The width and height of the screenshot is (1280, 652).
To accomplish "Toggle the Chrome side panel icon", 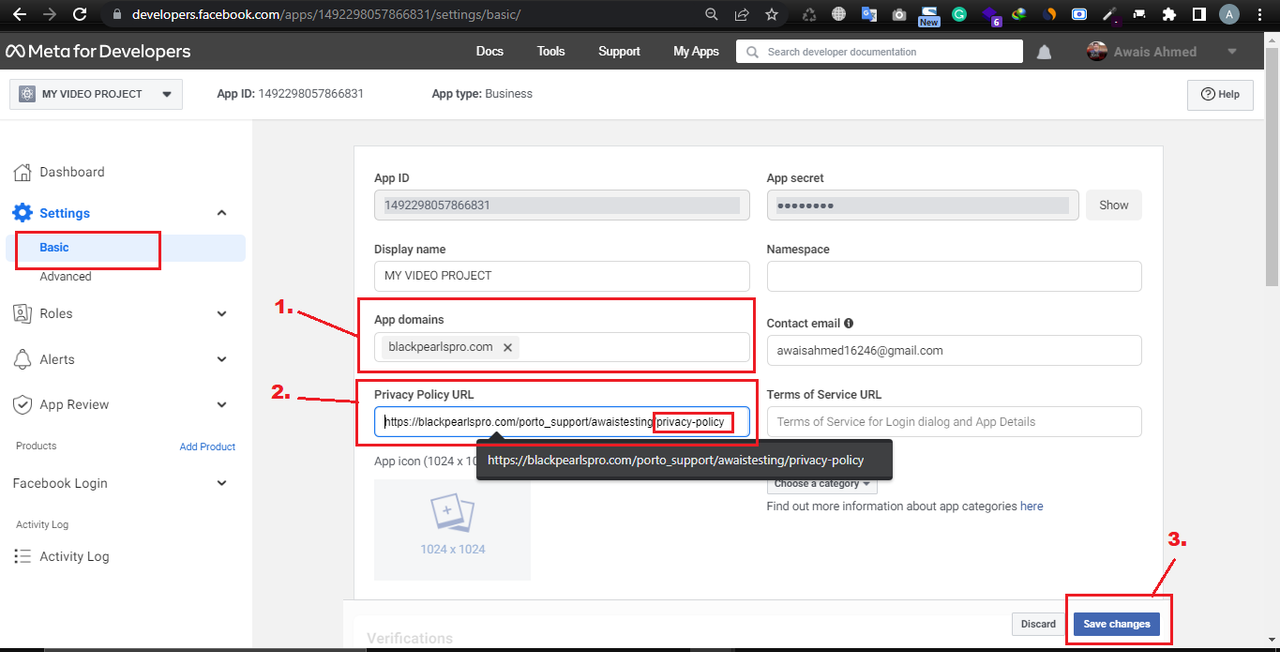I will click(x=1199, y=14).
